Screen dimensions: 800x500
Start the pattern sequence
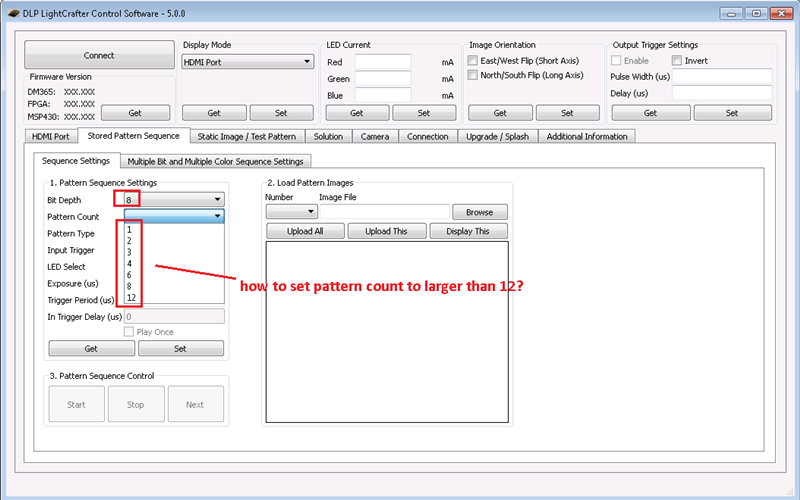tap(77, 404)
